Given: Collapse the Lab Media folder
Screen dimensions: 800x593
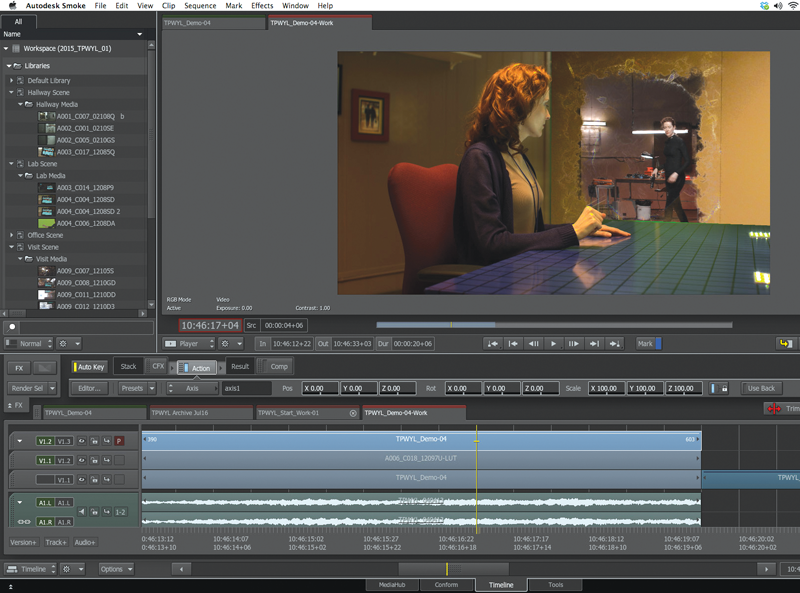Looking at the screenshot, I should pos(20,176).
